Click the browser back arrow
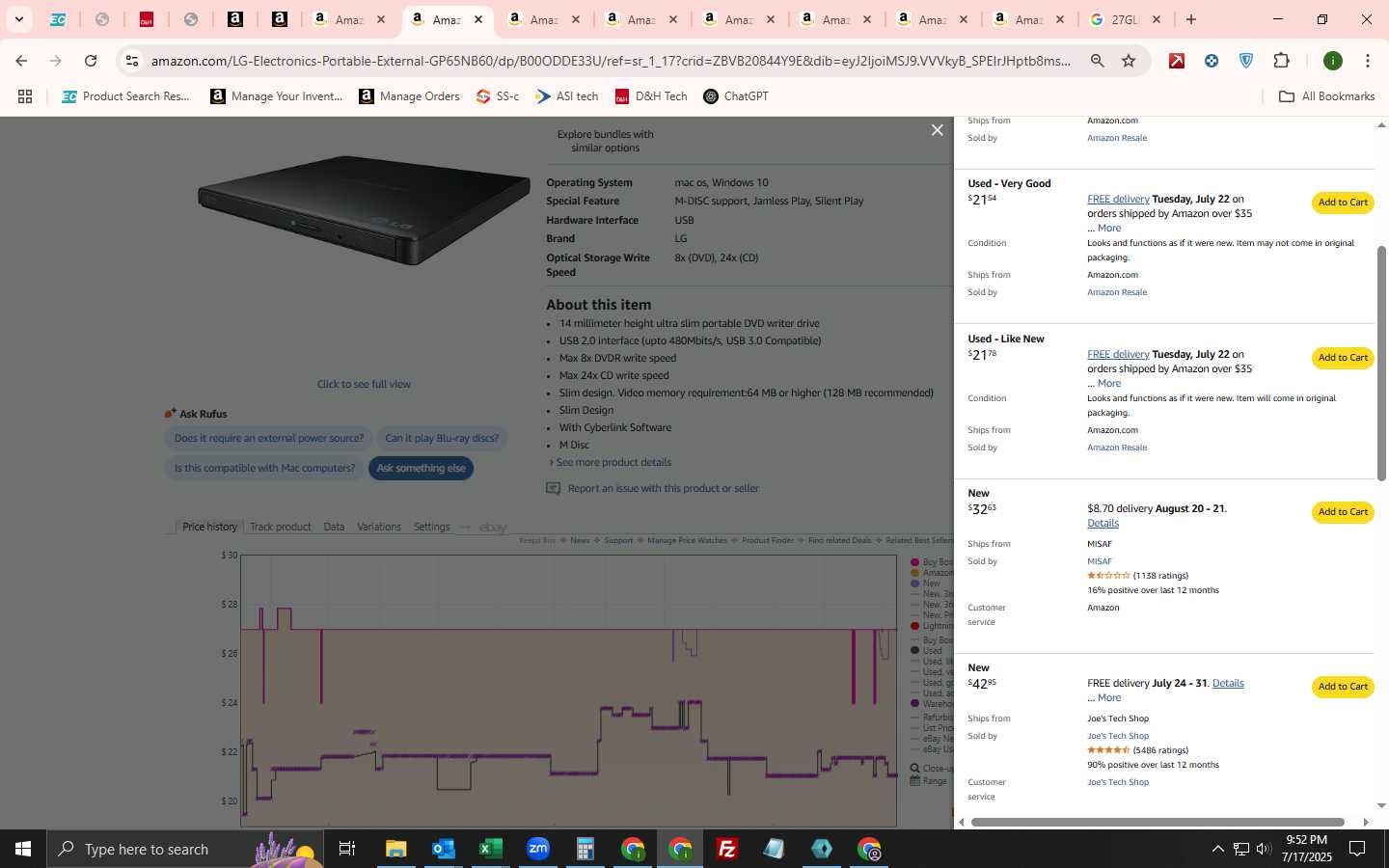 coord(21,61)
